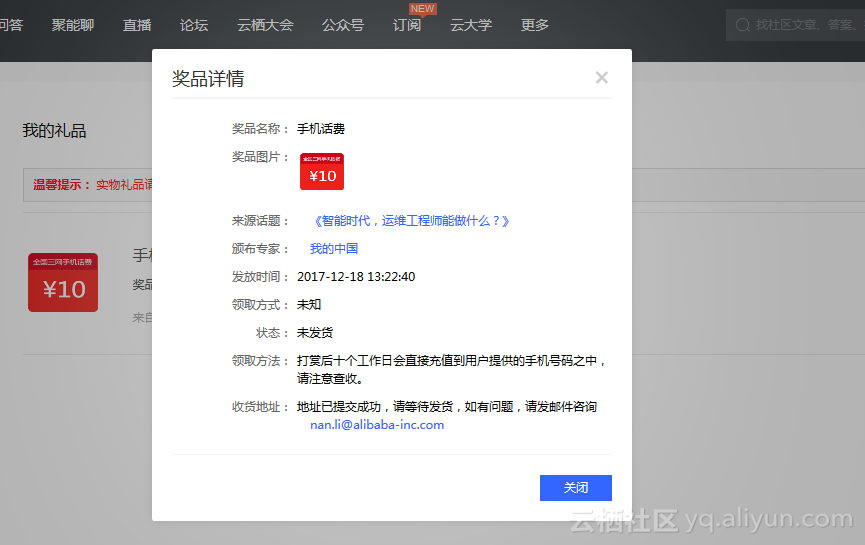
Task: Click the 2017-12-18 13:22:40 timestamp
Action: click(x=356, y=277)
